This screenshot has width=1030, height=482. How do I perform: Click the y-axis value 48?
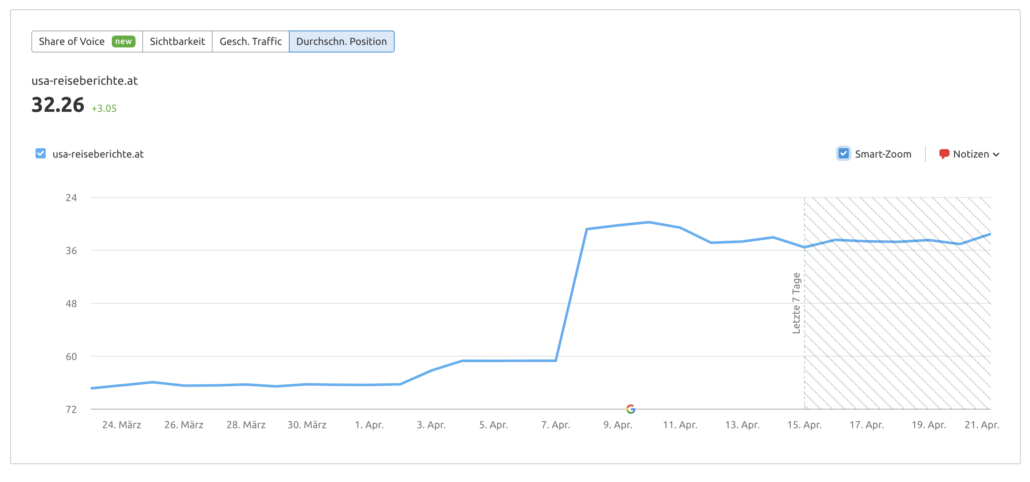click(x=70, y=303)
